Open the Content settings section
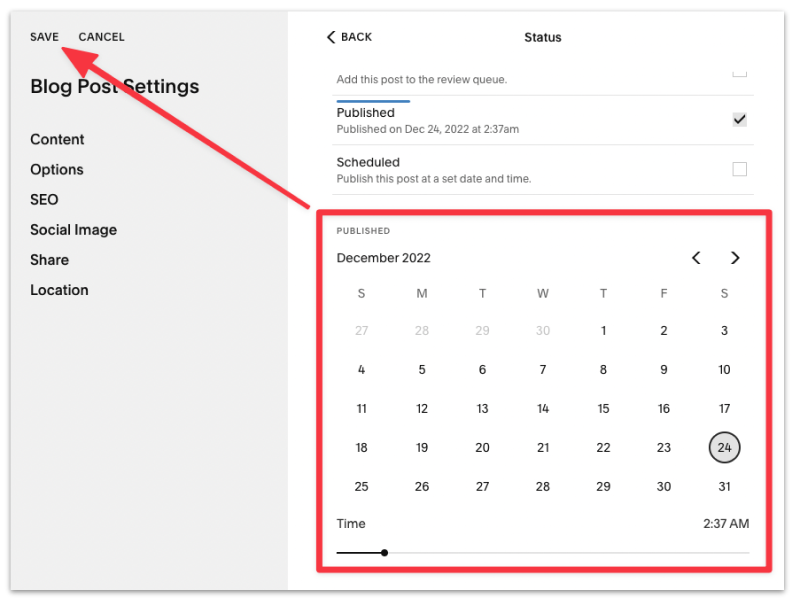This screenshot has width=800, height=606. point(57,139)
